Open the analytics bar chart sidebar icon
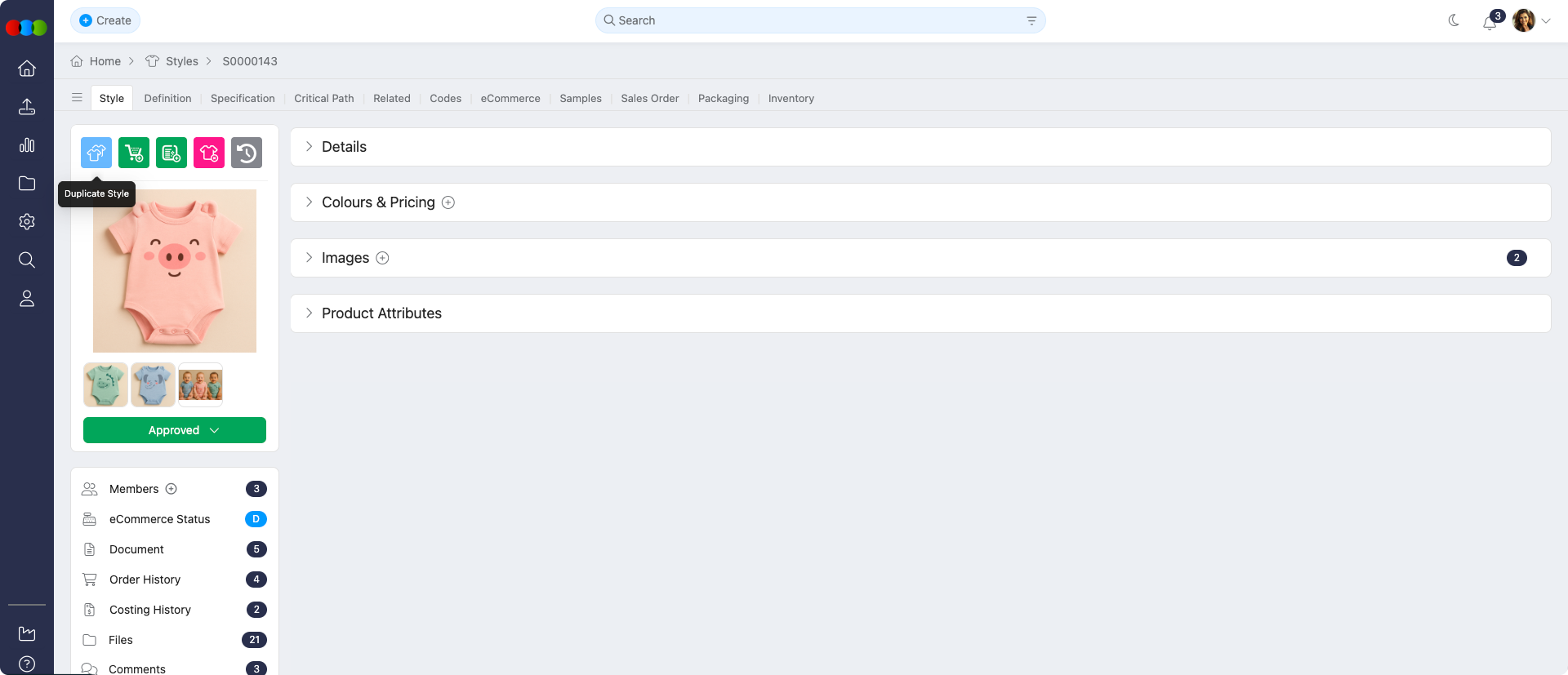The height and width of the screenshot is (675, 1568). 27,145
